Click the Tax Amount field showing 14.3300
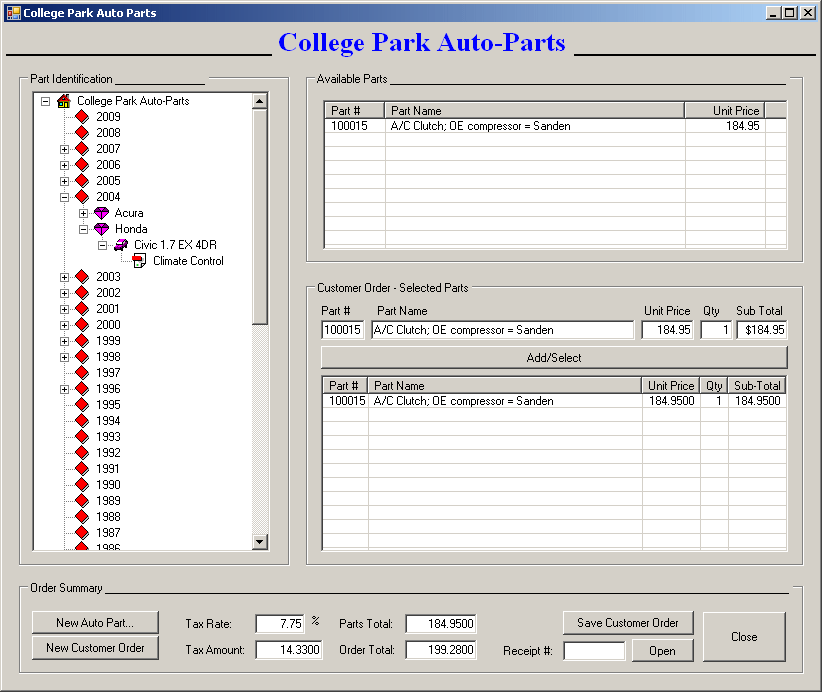Image resolution: width=822 pixels, height=692 pixels. tap(289, 650)
